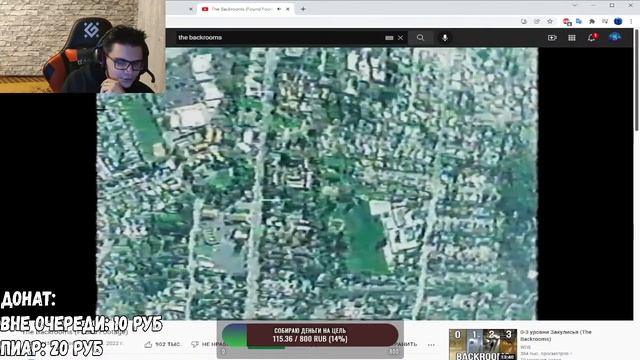Open the three-dot more actions under the video
Image resolution: width=640 pixels, height=360 pixels.
pos(431,345)
